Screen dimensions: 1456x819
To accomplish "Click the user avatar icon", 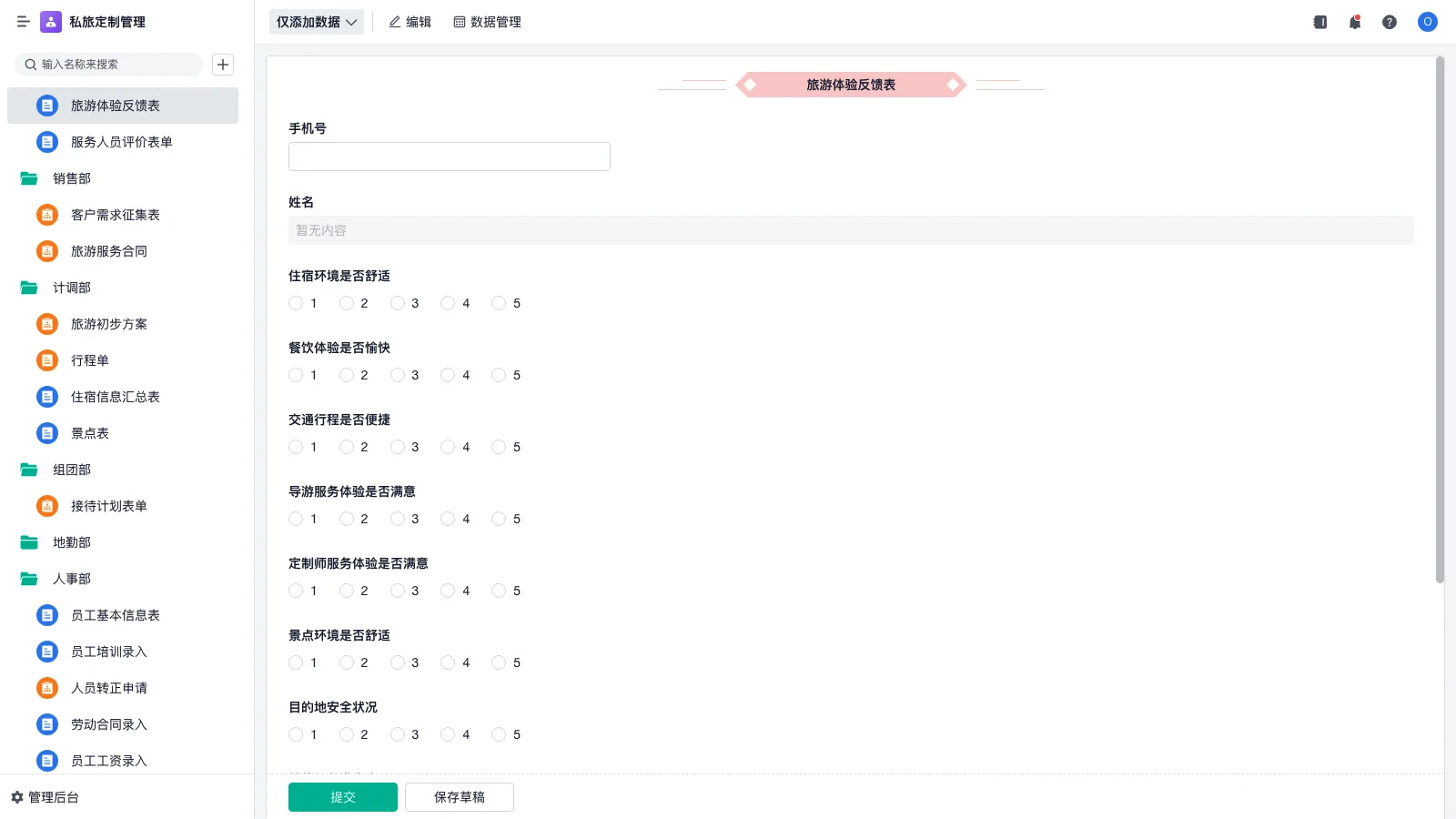I will click(x=1428, y=22).
